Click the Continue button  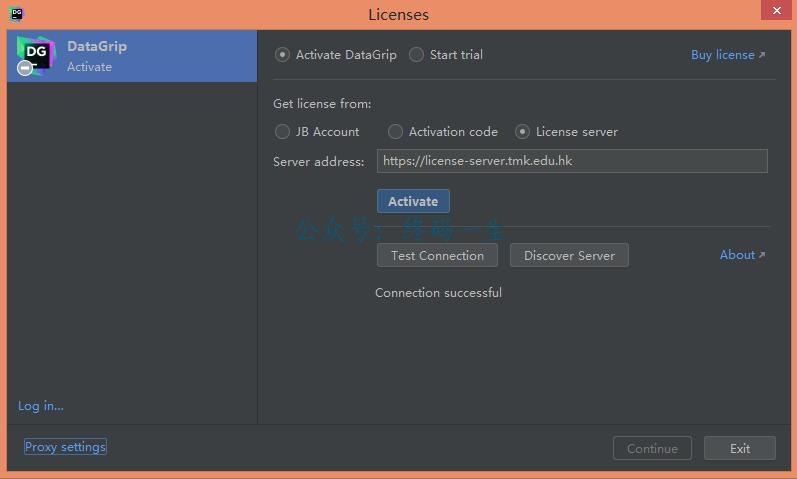coord(652,448)
